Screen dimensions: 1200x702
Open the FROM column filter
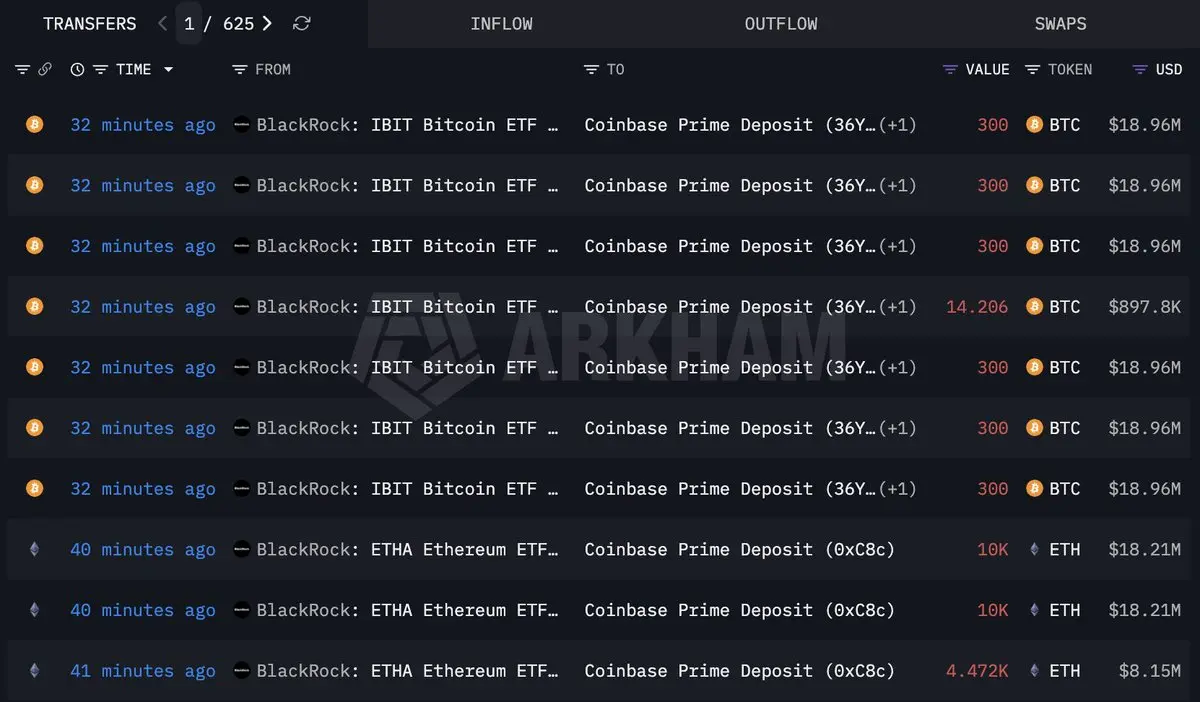(x=239, y=69)
